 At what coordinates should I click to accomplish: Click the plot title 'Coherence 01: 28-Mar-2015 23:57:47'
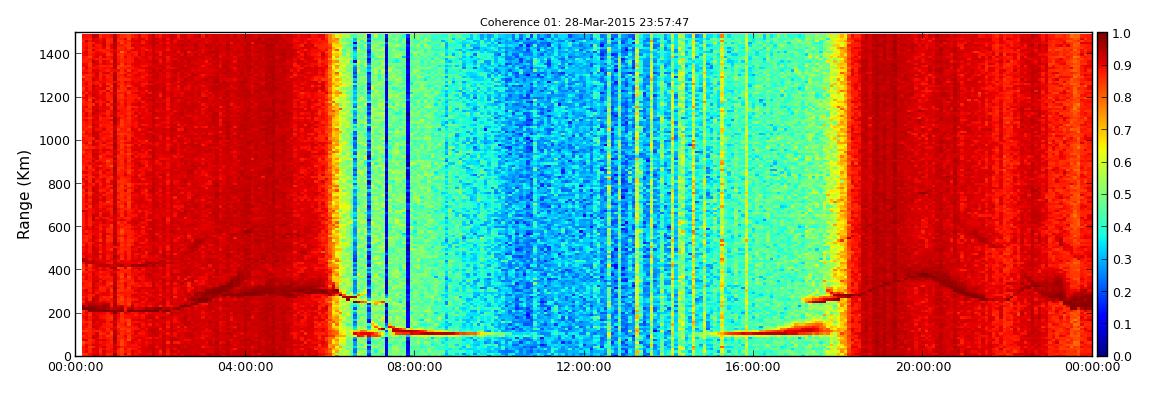[584, 23]
